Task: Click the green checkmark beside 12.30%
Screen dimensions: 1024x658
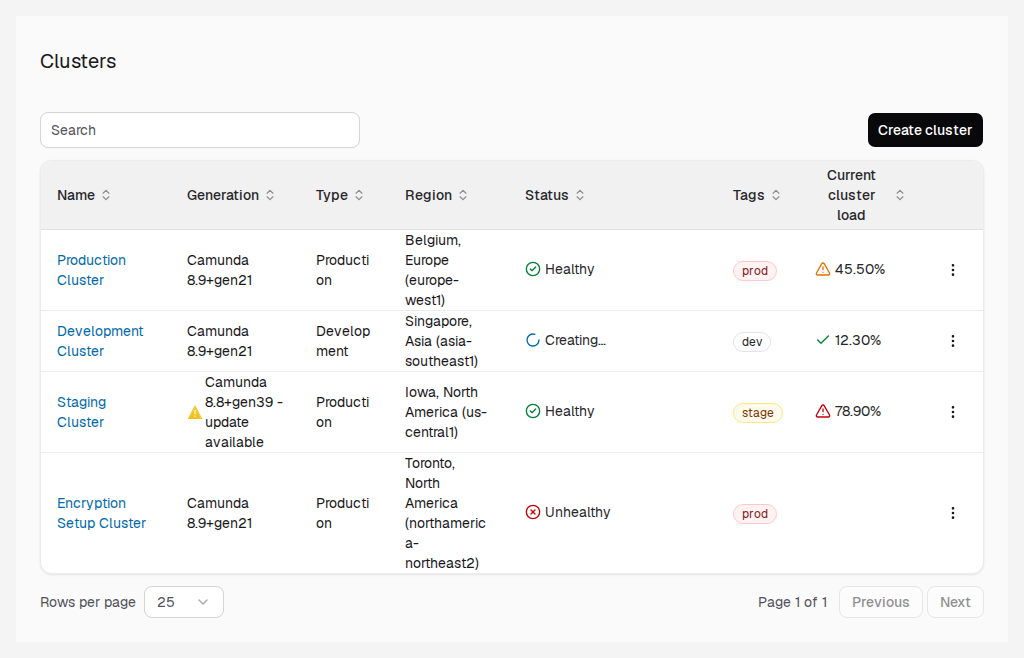Action: click(823, 340)
